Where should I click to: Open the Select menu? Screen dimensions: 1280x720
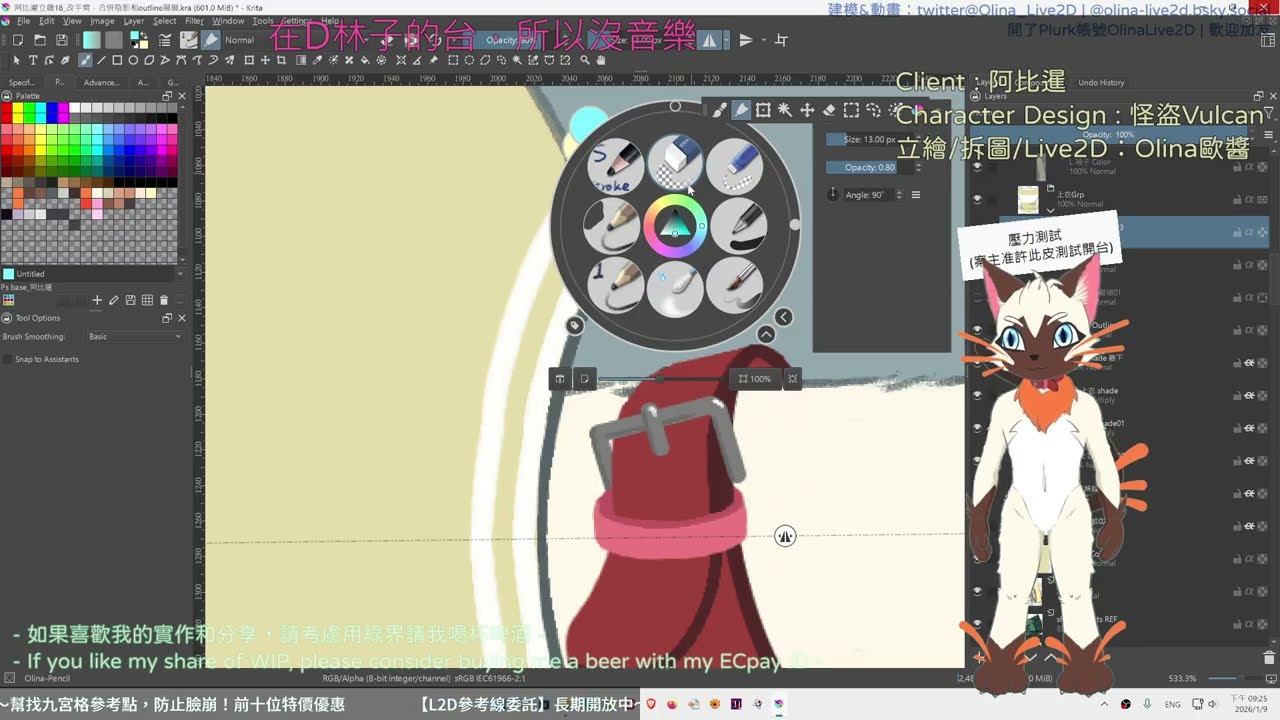coord(164,20)
